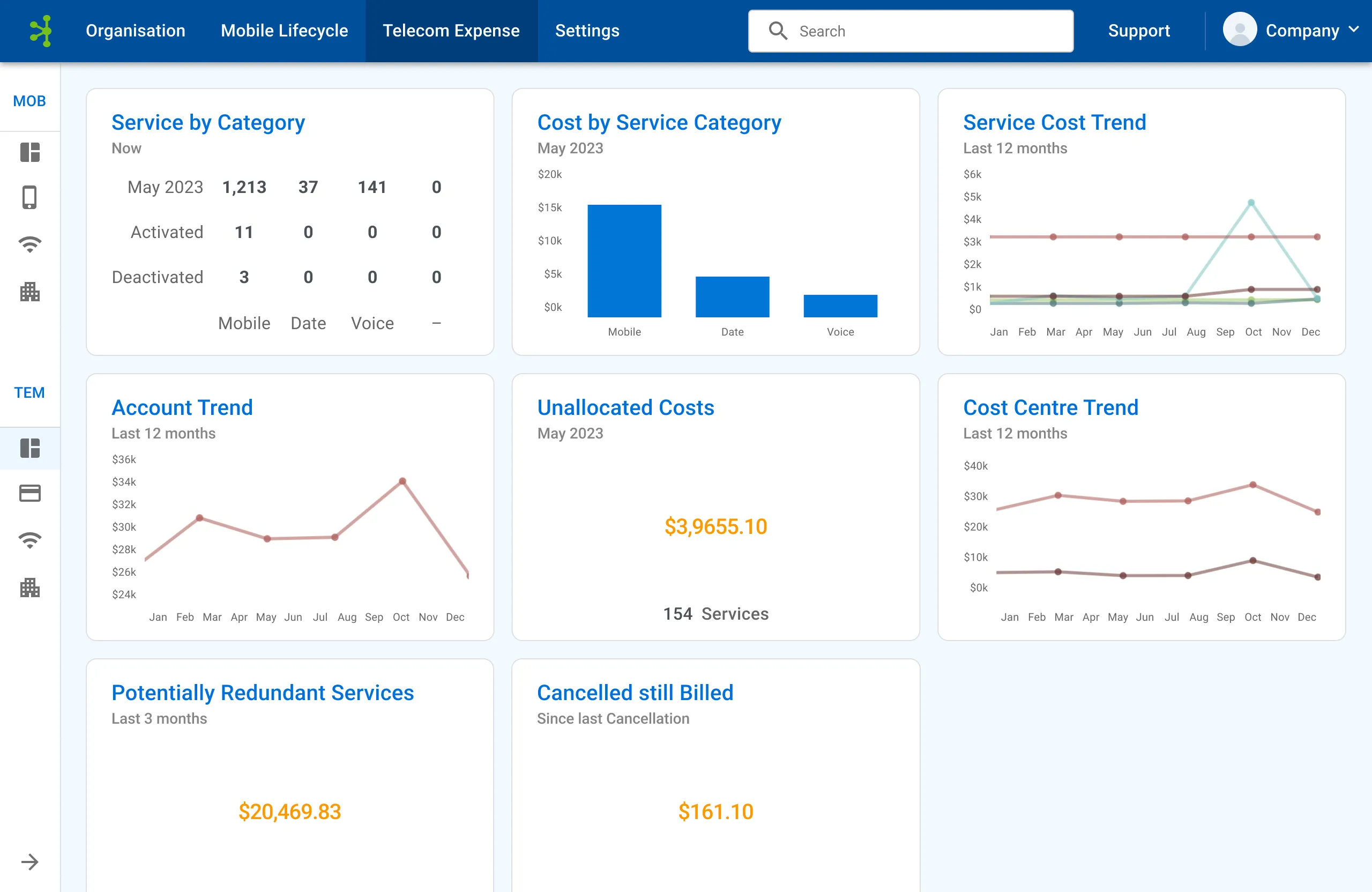Select the building icon under TEM

pos(30,588)
